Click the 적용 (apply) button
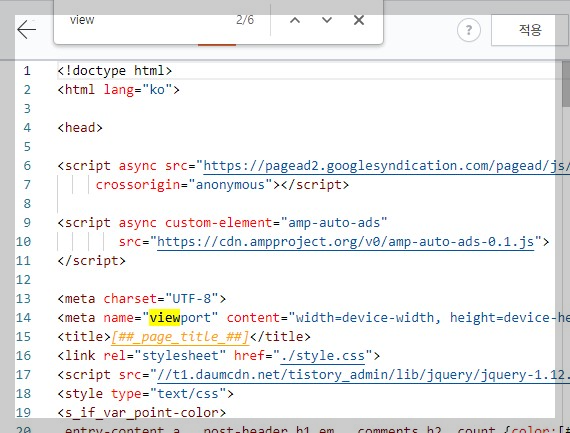The height and width of the screenshot is (433, 570). tap(530, 30)
